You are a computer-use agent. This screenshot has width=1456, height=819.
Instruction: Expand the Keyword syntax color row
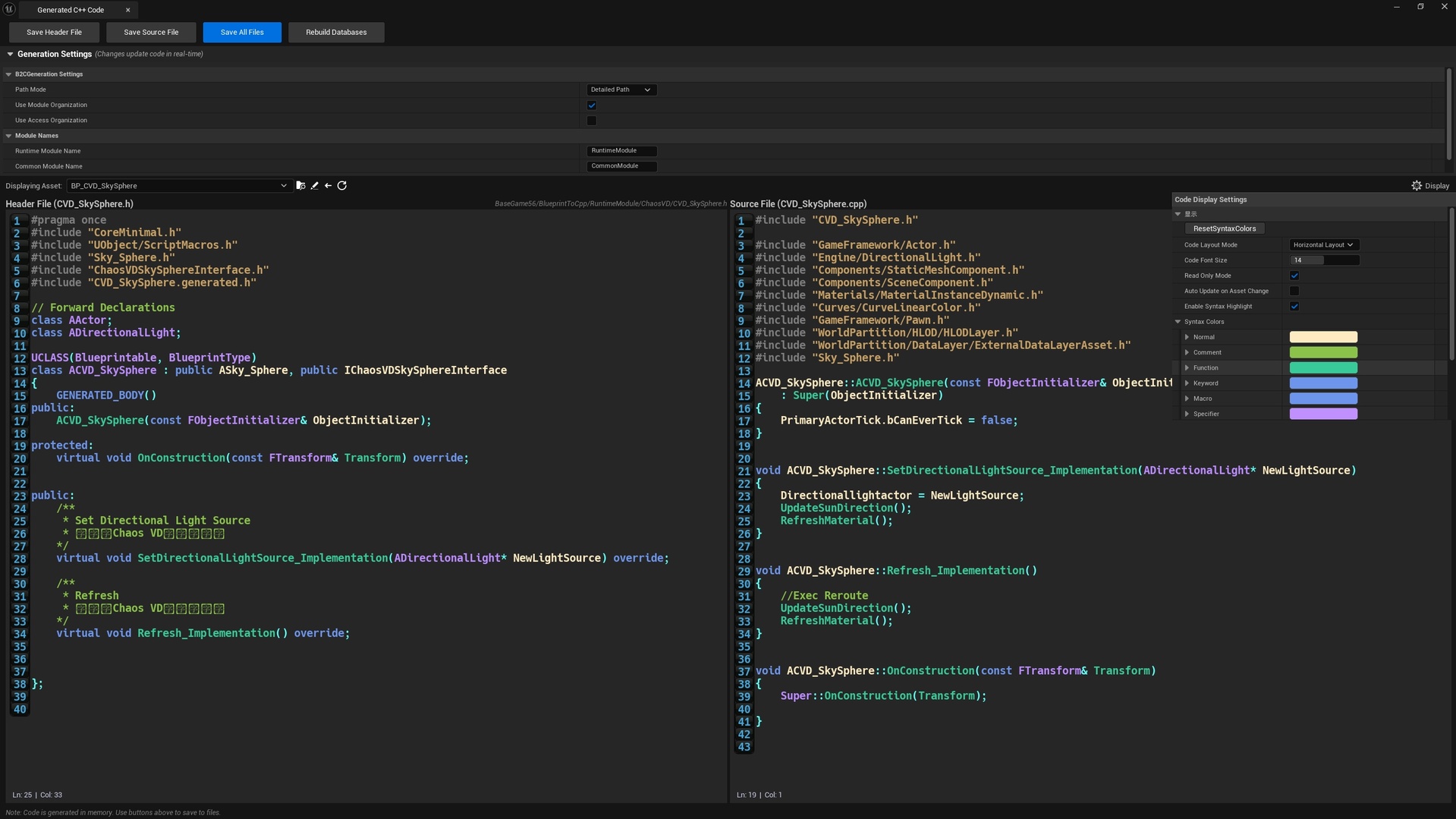click(x=1187, y=383)
